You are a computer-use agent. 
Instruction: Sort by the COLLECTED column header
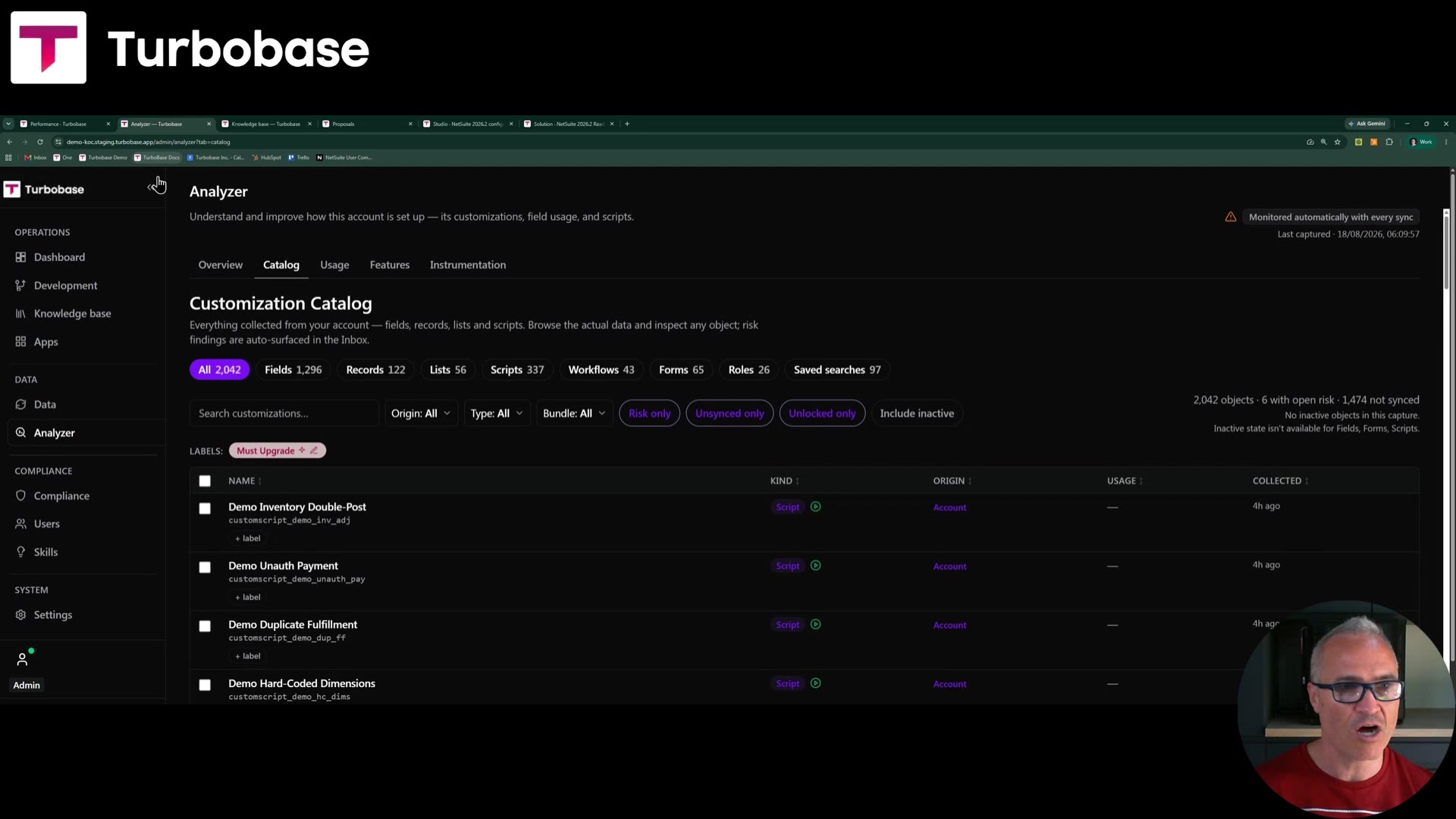(1280, 481)
